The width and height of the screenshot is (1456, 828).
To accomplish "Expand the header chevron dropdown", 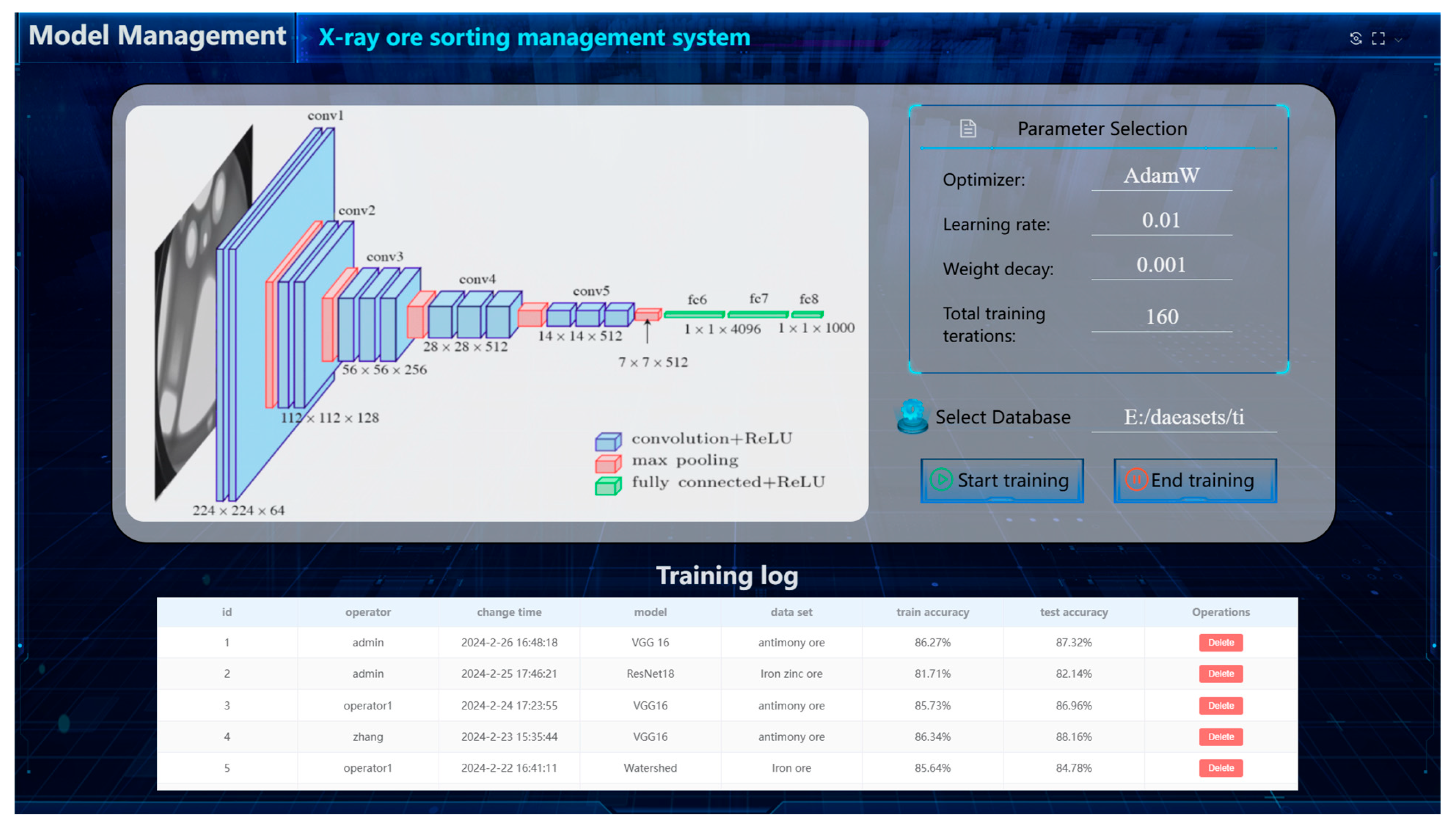I will pos(1399,40).
